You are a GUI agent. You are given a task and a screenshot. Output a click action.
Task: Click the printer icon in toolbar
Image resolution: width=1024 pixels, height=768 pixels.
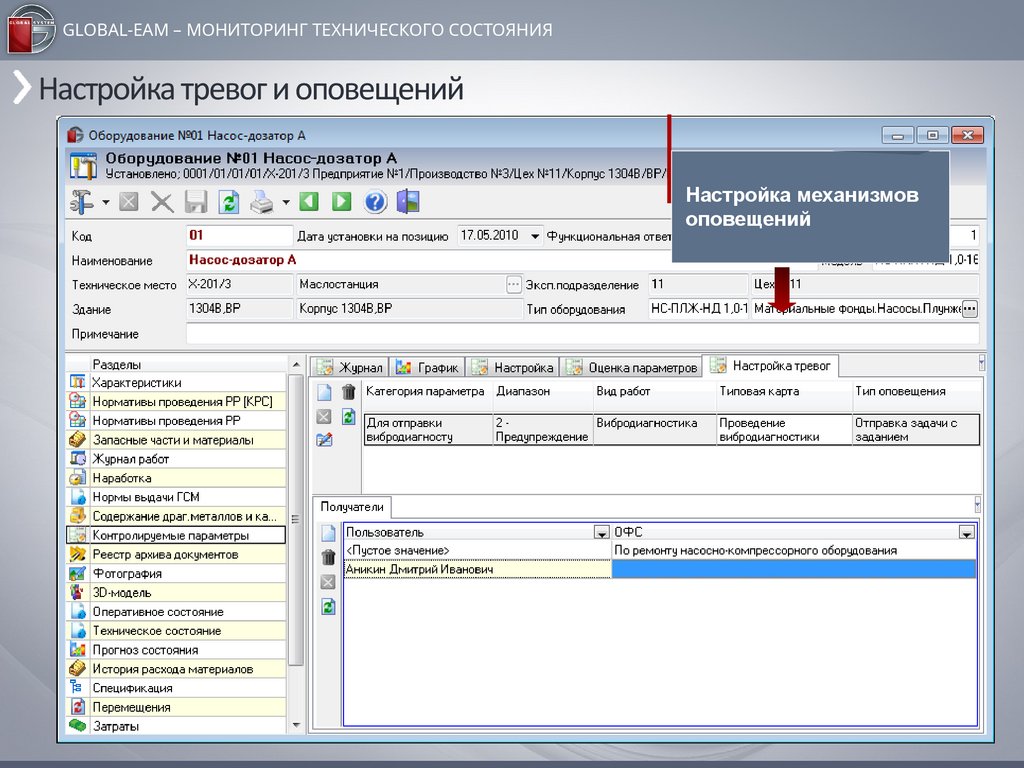point(261,203)
